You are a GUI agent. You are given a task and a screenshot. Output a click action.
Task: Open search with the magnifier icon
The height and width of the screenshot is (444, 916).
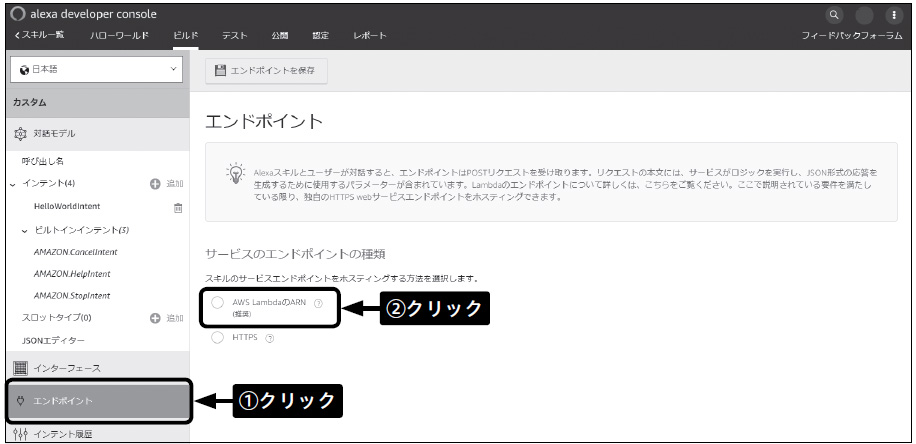(834, 15)
